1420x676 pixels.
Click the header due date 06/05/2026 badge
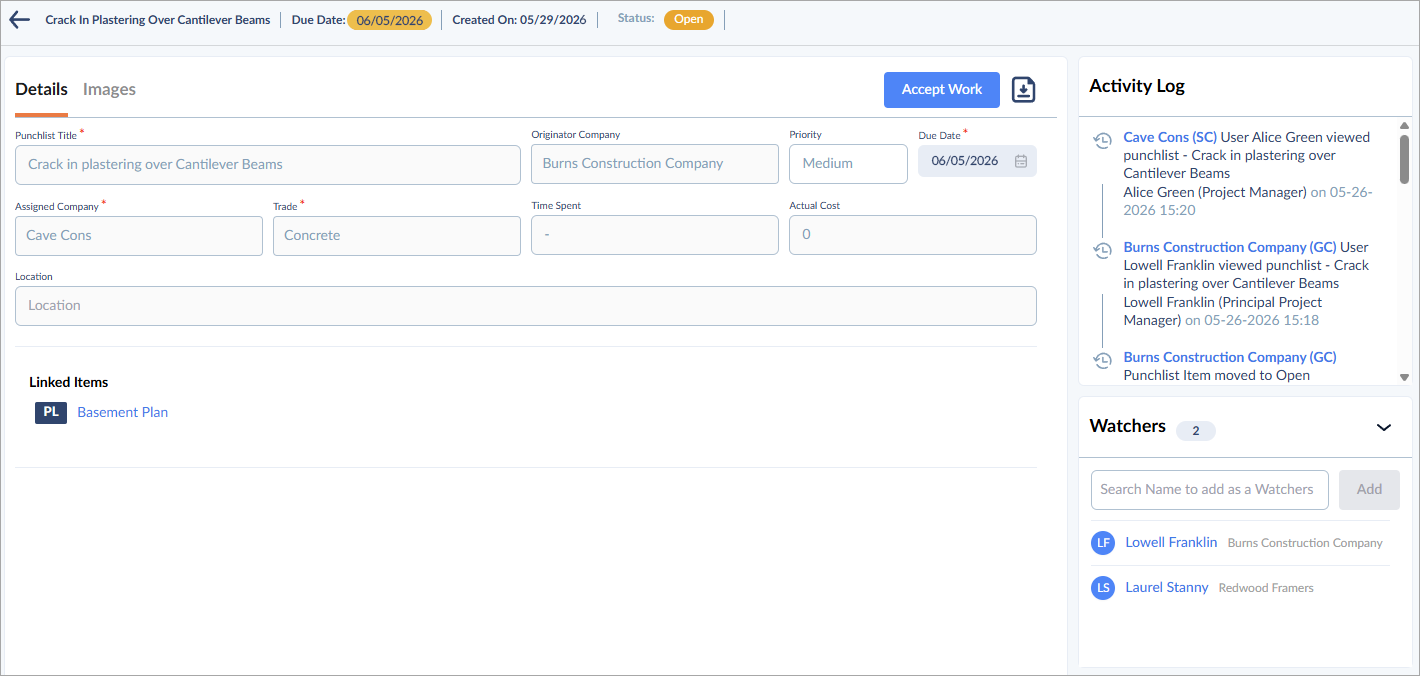point(390,20)
